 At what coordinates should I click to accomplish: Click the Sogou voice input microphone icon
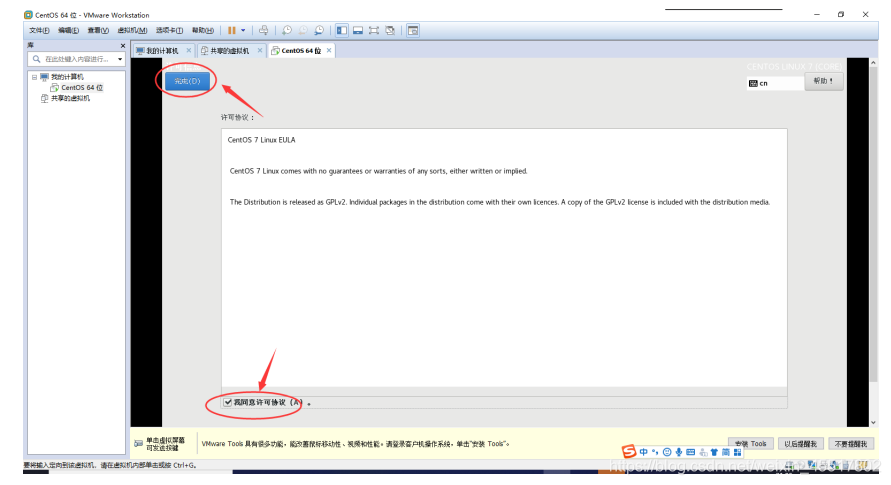coord(678,452)
